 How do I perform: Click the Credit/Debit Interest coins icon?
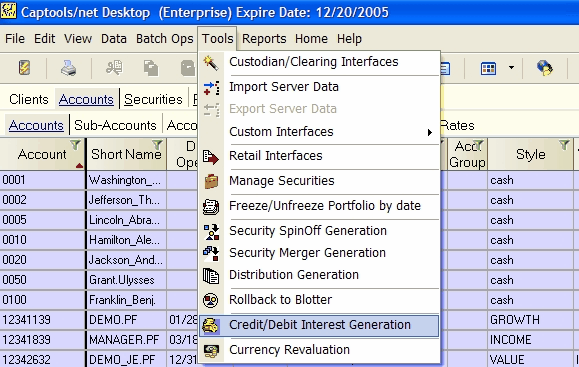tap(210, 326)
